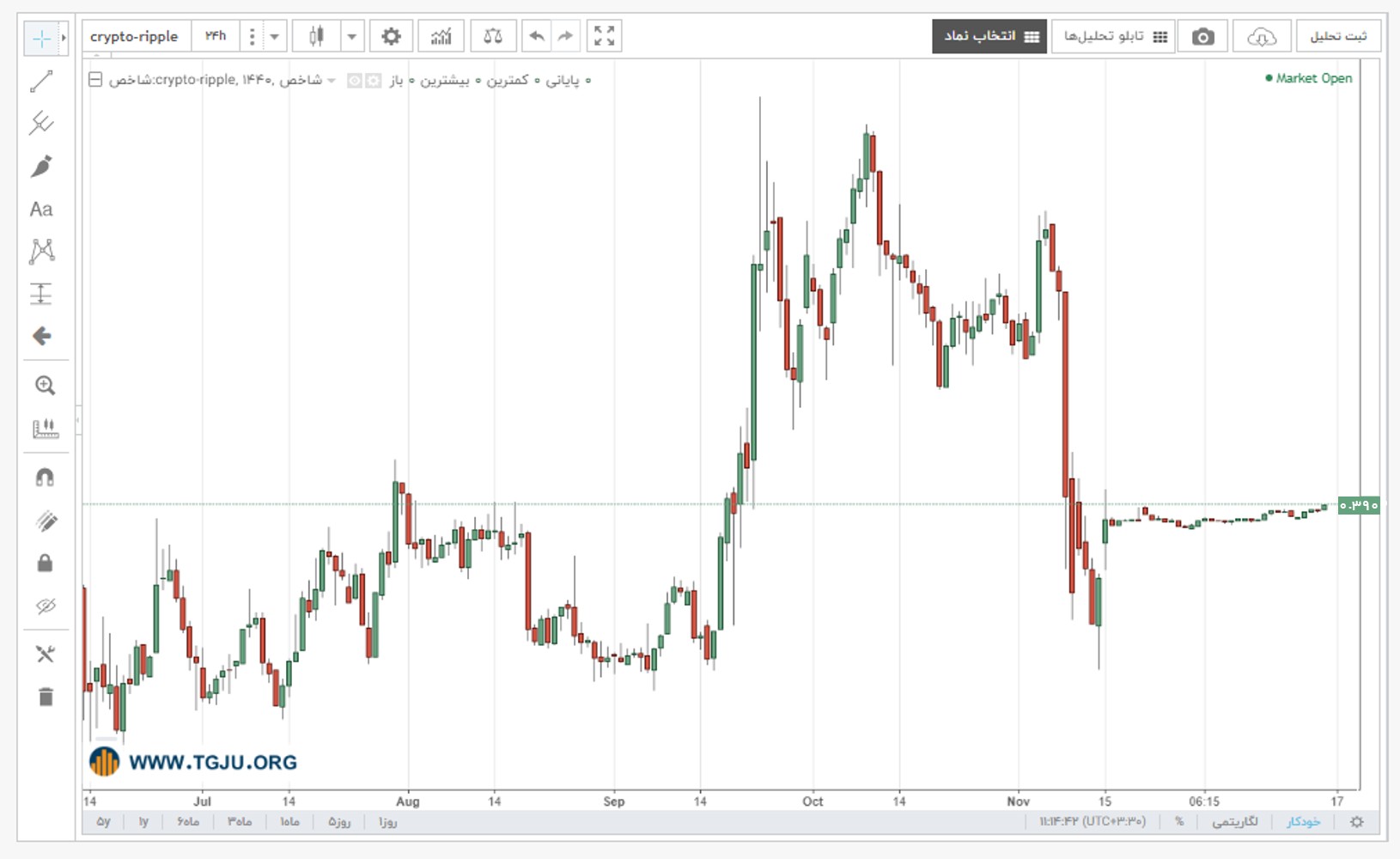Toggle stay in drawing mode pencil
This screenshot has height=859, width=1400.
coord(45,521)
